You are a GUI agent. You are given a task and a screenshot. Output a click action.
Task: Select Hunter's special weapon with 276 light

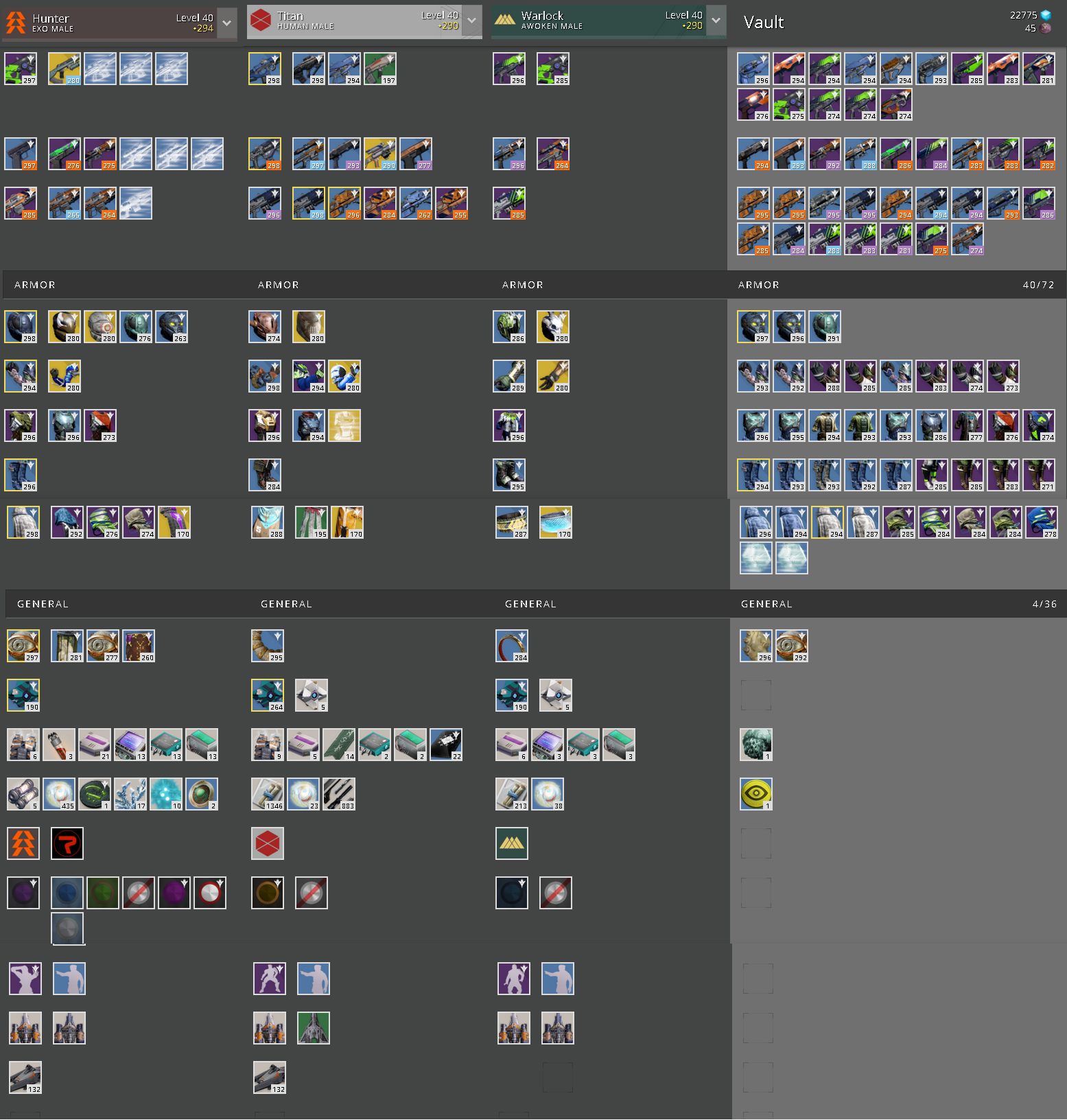point(65,154)
